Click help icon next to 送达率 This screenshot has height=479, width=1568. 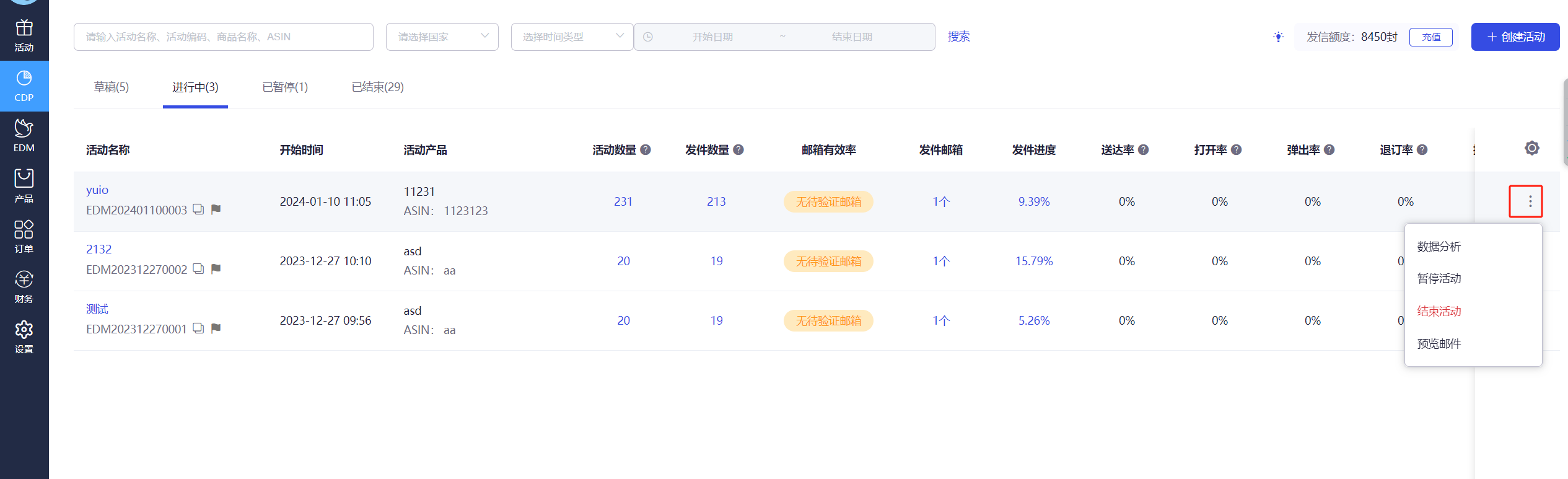(1144, 150)
